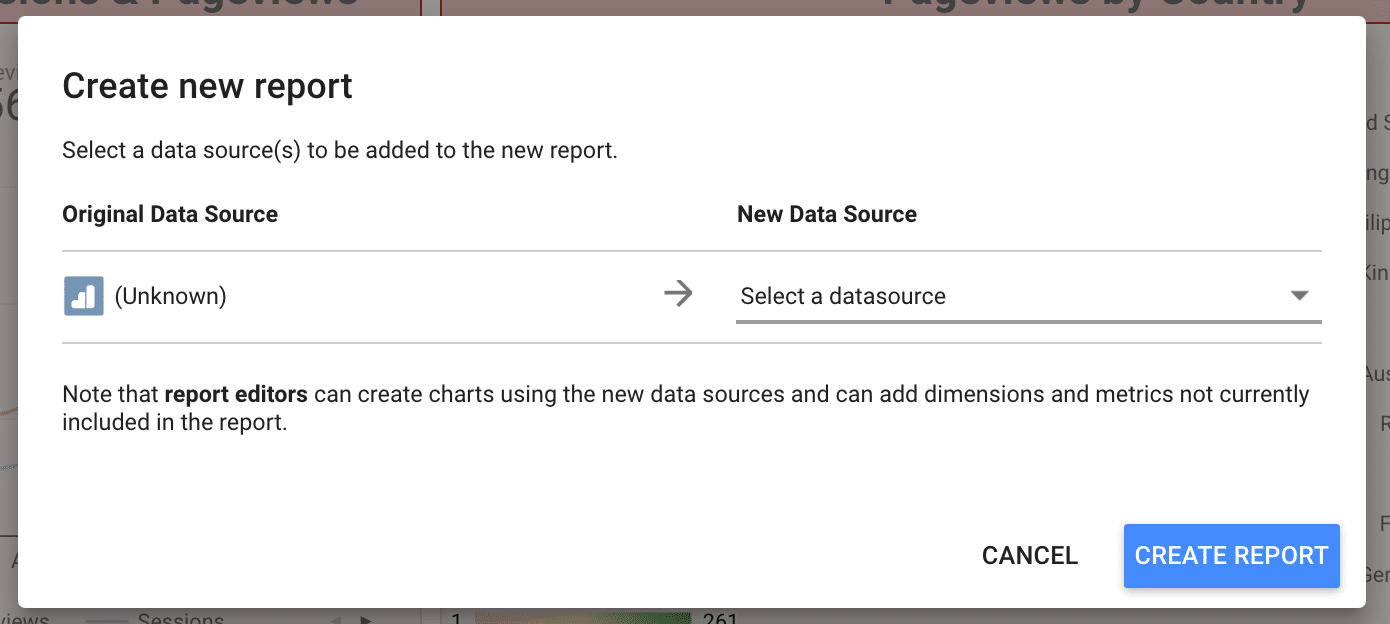Image resolution: width=1390 pixels, height=624 pixels.
Task: Click the dropdown arrow beside Select a datasource
Action: point(1299,296)
